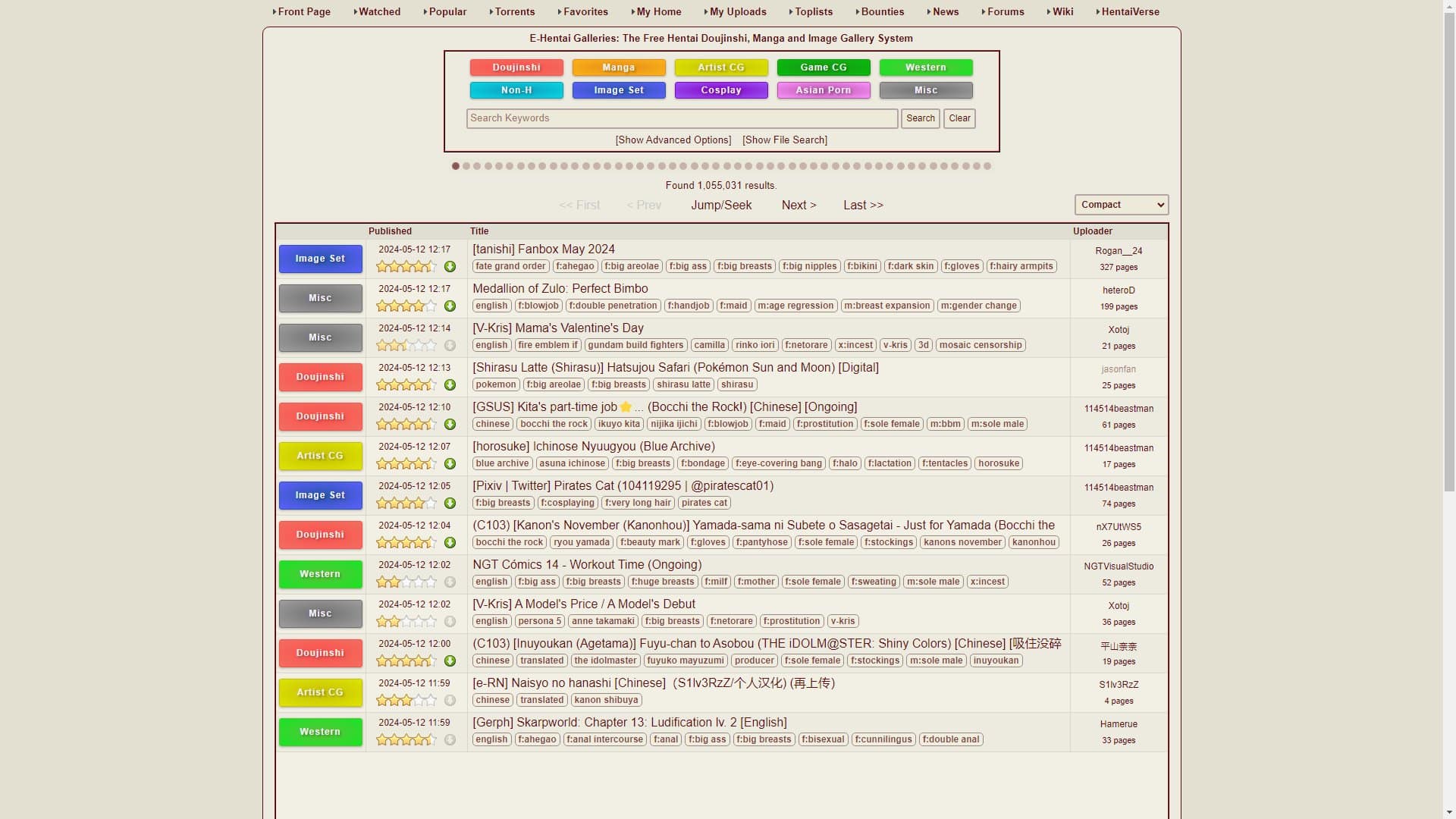The width and height of the screenshot is (1456, 819).
Task: Click torrent icon on Yamada-sama ni Subete row
Action: 450,543
